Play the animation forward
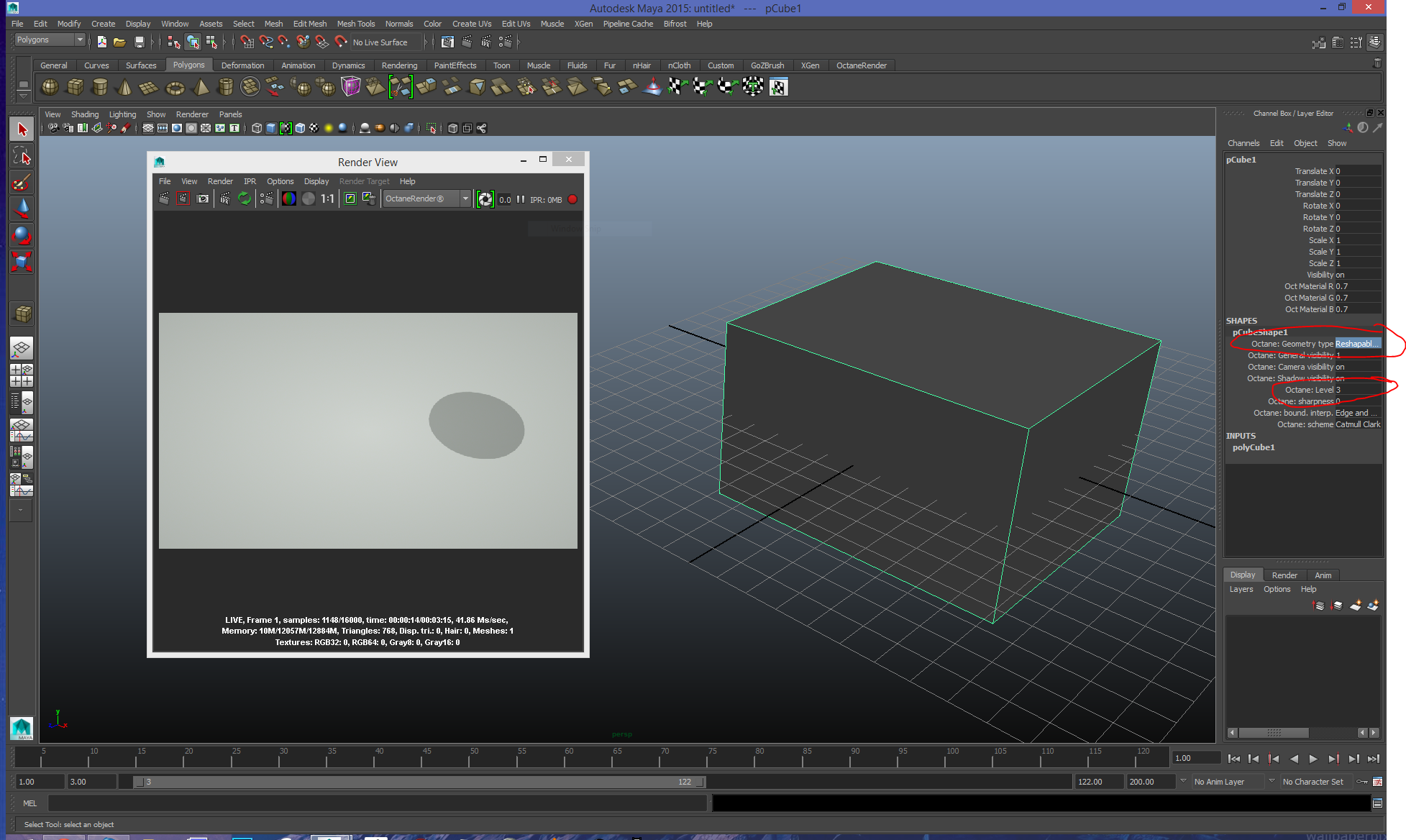1406x840 pixels. [1313, 759]
